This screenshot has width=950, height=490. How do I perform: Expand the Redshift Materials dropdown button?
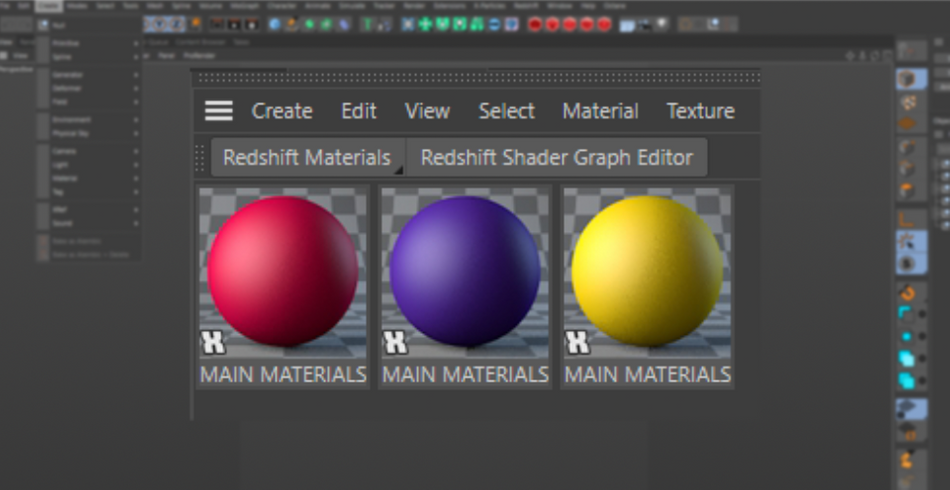(308, 157)
